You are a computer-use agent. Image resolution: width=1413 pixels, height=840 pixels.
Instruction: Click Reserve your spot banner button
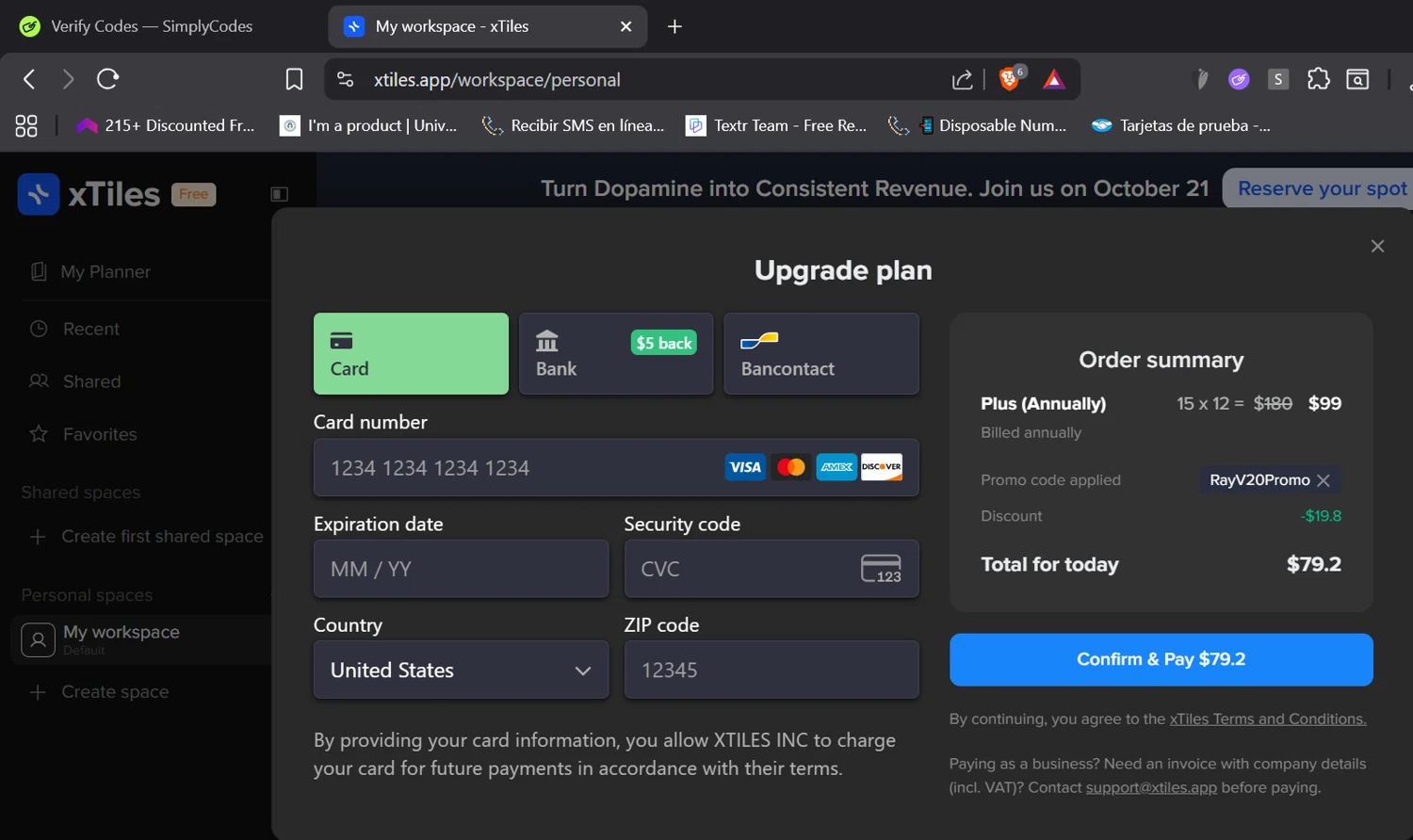click(1321, 188)
